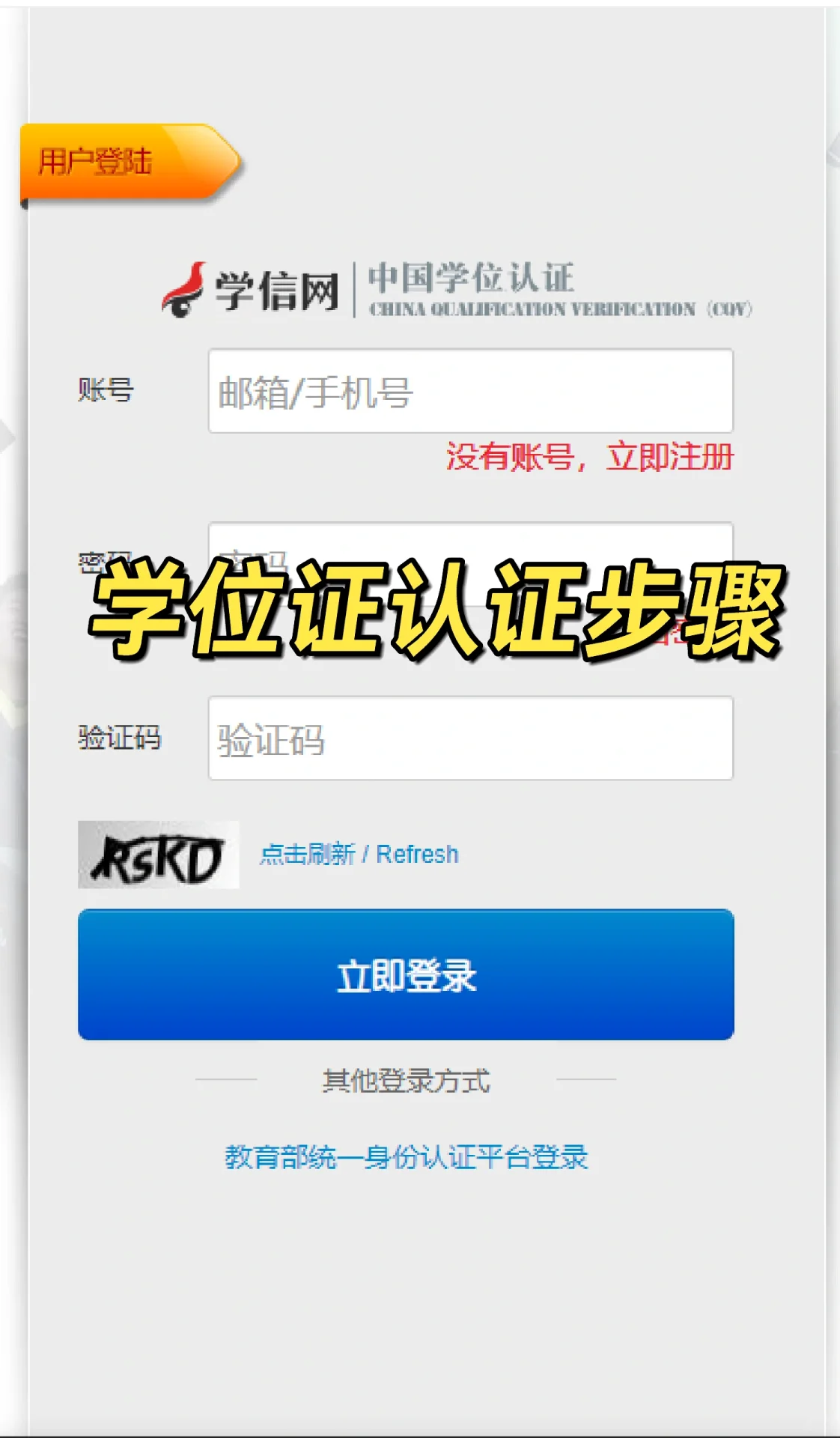Viewport: 840px width, 1438px height.
Task: Click the 中国学位认证 title logo
Action: pyautogui.click(x=472, y=277)
